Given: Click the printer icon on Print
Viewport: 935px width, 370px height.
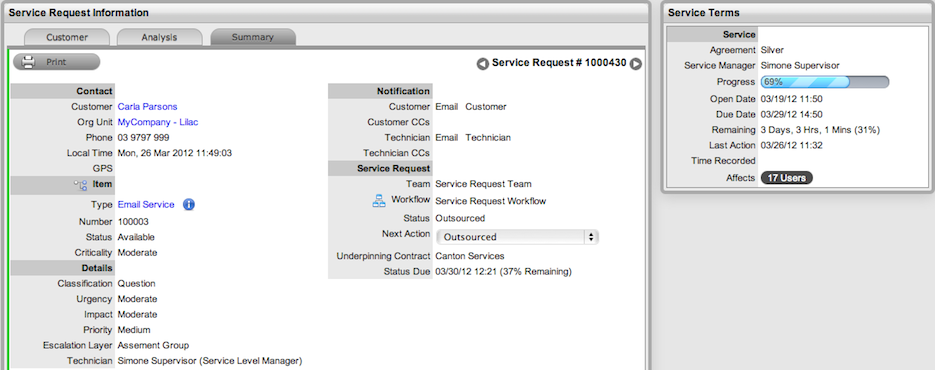Looking at the screenshot, I should [x=29, y=62].
